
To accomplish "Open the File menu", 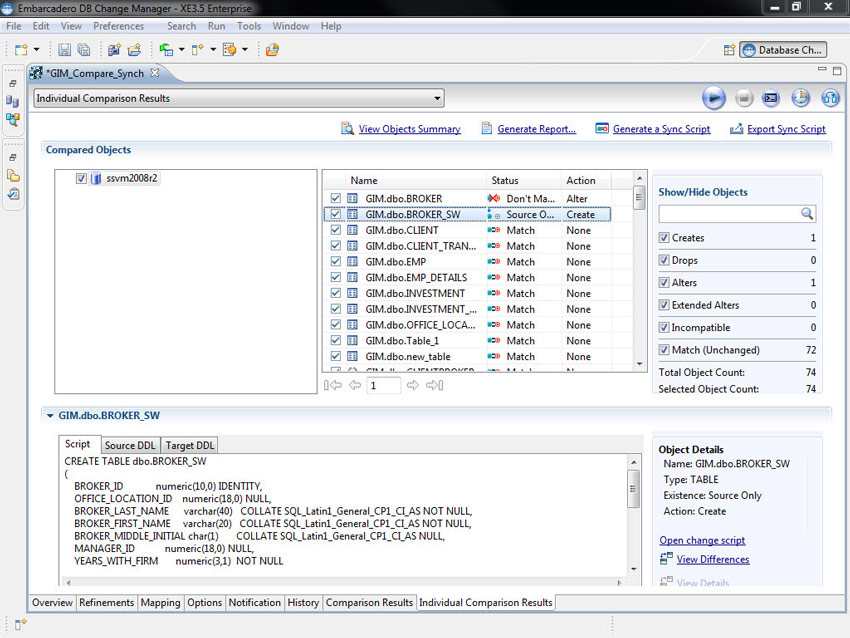I will pyautogui.click(x=14, y=26).
